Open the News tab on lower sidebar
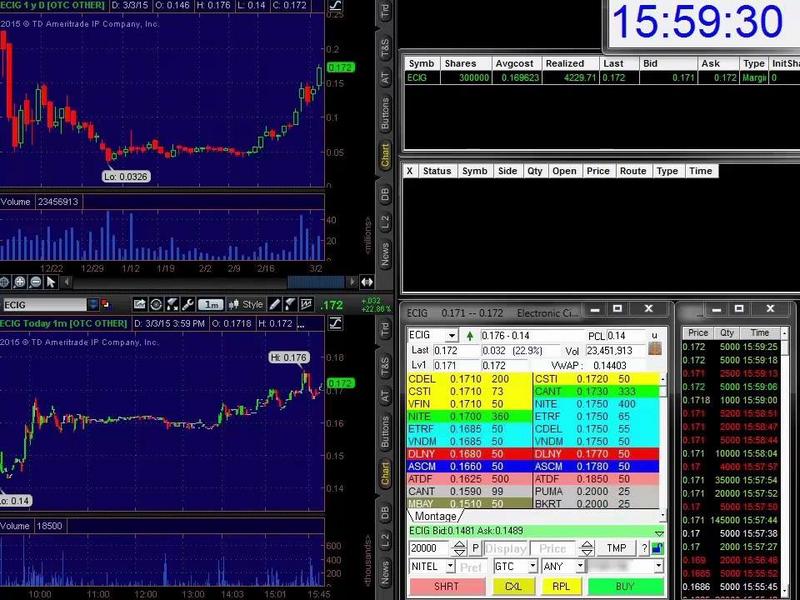The height and width of the screenshot is (600, 800). (385, 572)
